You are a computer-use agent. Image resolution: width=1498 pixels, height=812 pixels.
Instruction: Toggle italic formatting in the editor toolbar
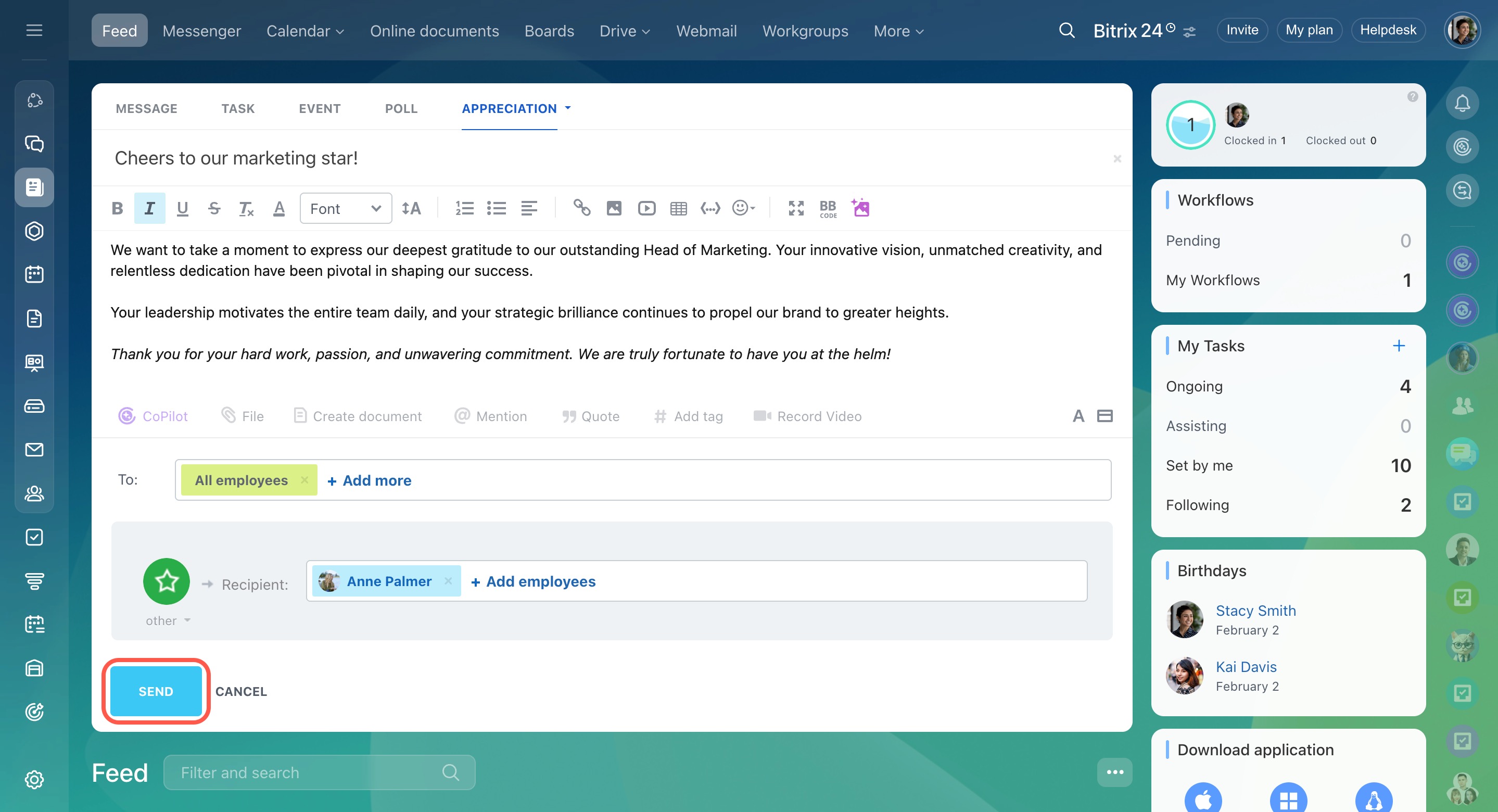pyautogui.click(x=149, y=208)
